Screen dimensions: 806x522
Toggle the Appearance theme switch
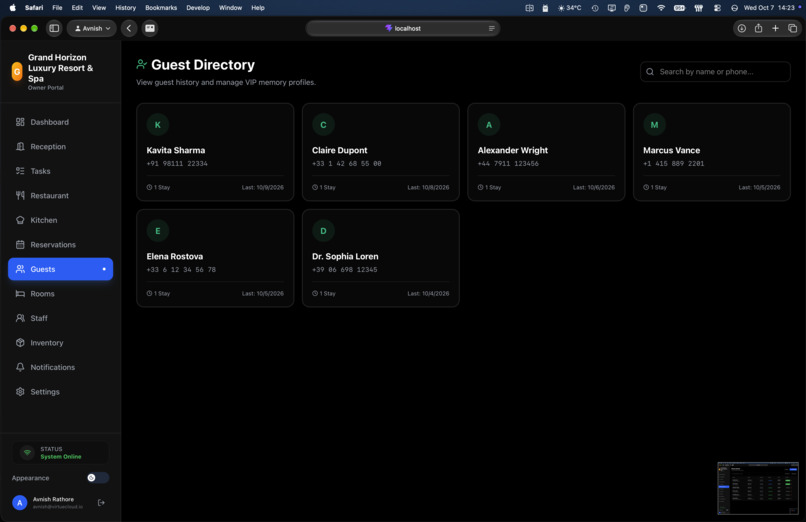point(98,478)
